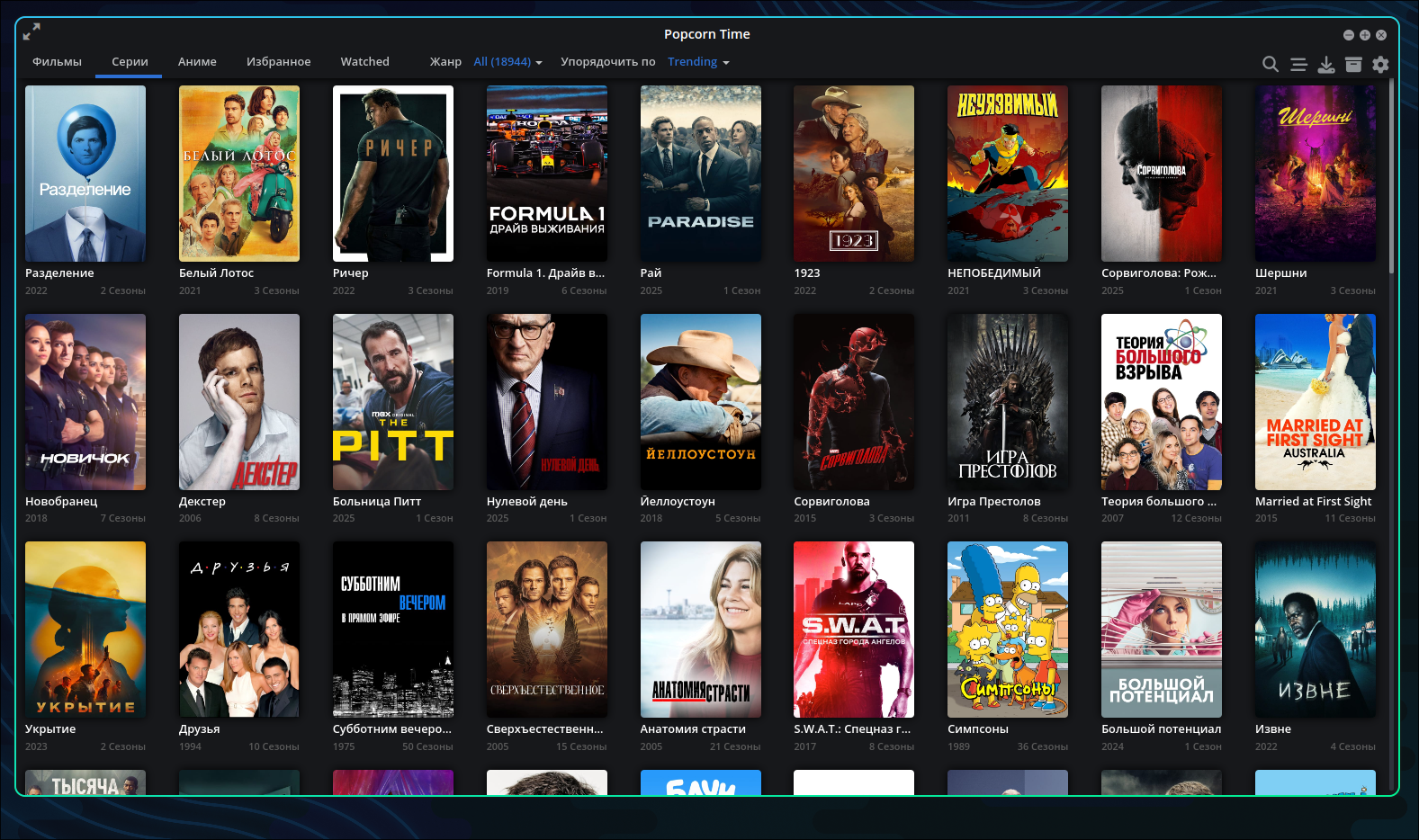Switch to list view icon
The width and height of the screenshot is (1419, 840).
coord(1298,64)
